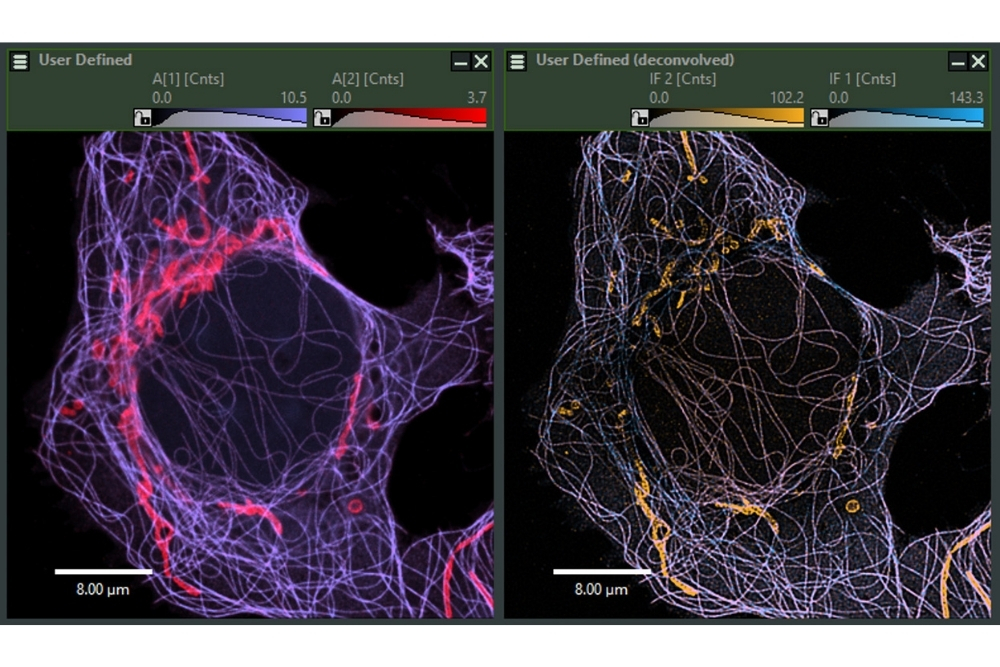Toggle the IF 2 channel range lock
The height and width of the screenshot is (667, 1000).
pyautogui.click(x=640, y=118)
